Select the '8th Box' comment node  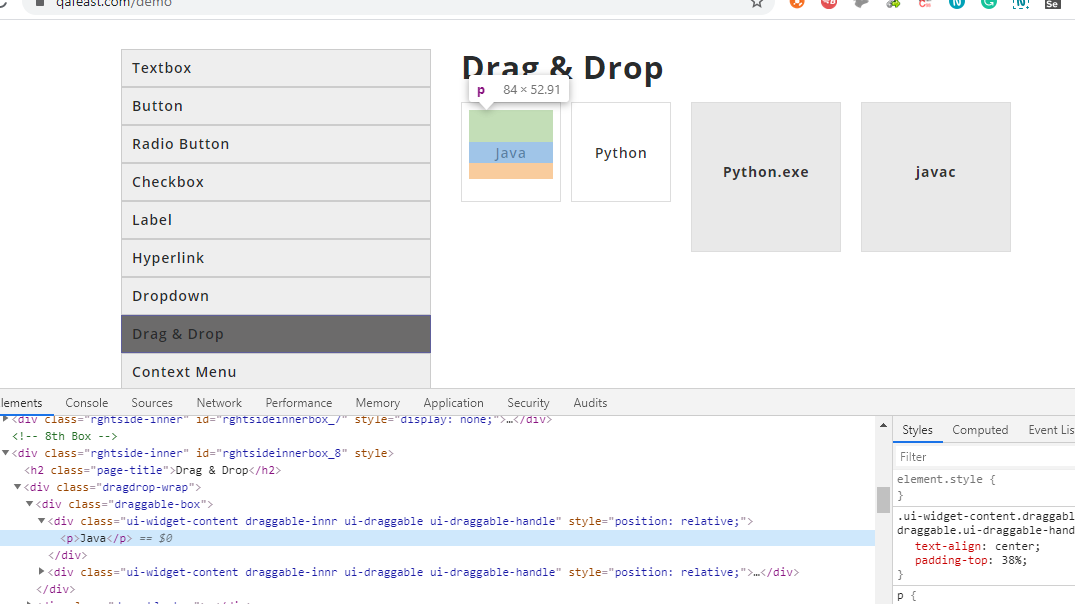(64, 436)
